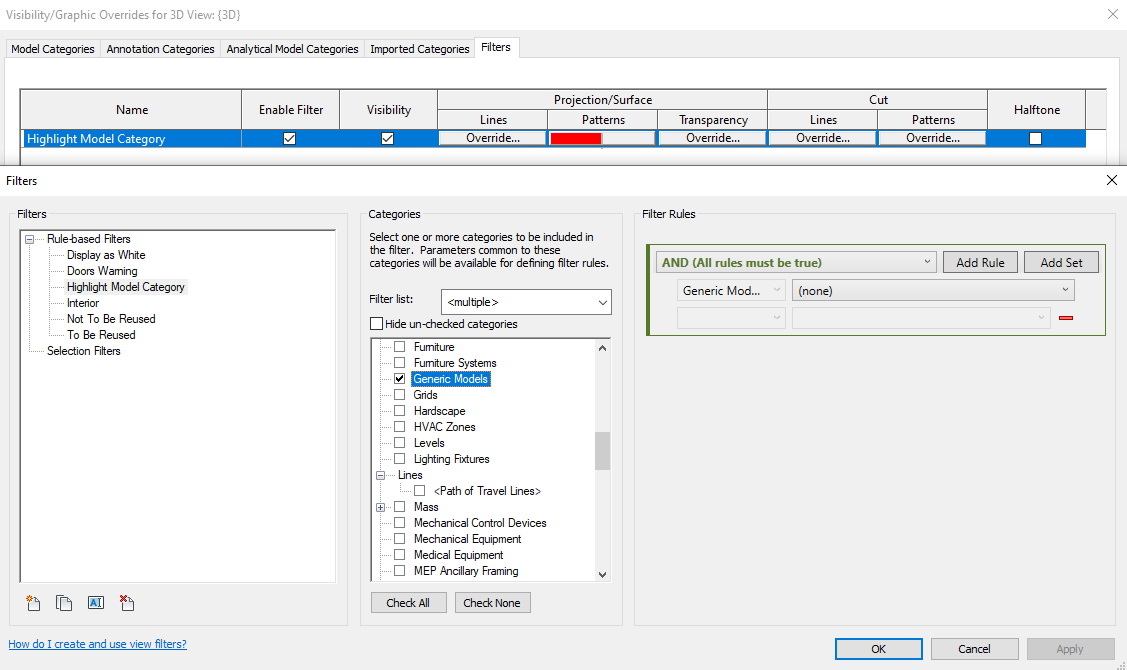Delete the selected filter
The height and width of the screenshot is (670, 1127).
pos(126,603)
